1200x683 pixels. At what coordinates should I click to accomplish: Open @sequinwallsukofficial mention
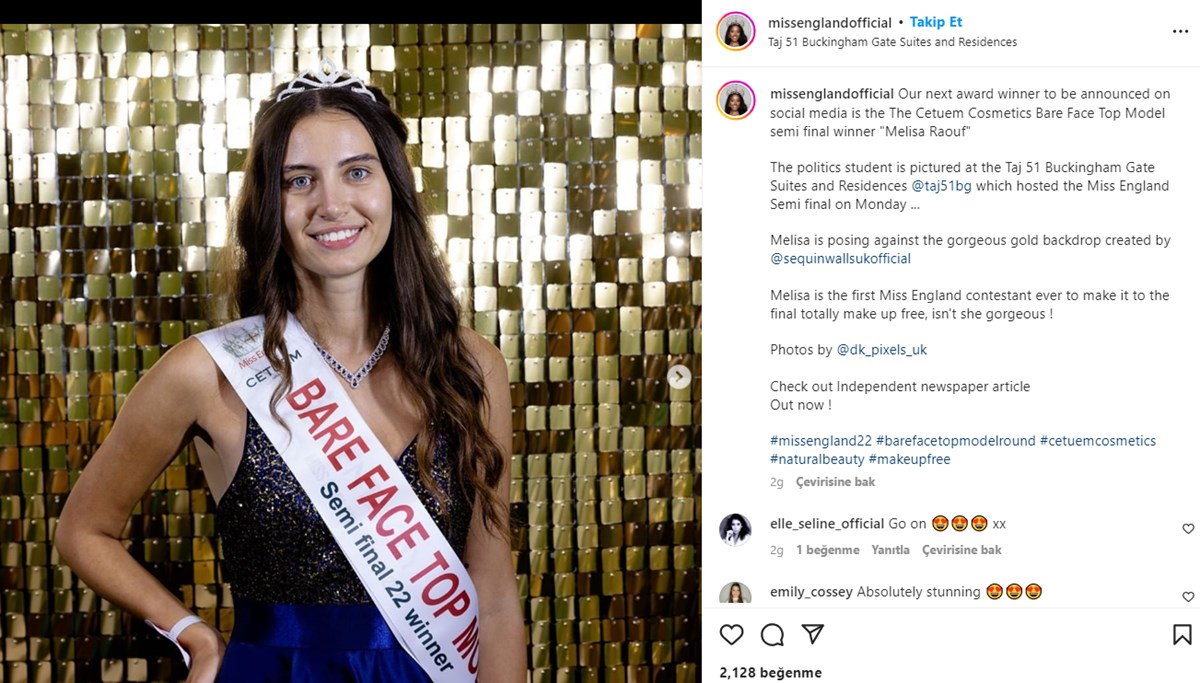pos(840,259)
